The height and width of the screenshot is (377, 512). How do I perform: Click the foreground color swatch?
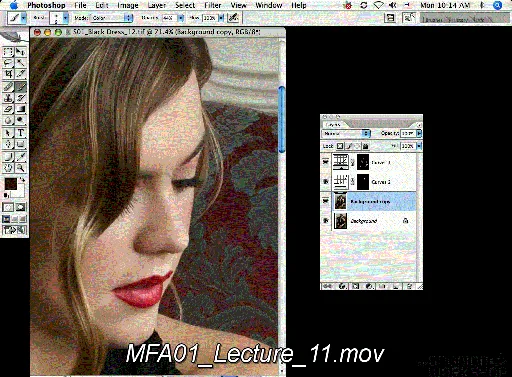11,184
